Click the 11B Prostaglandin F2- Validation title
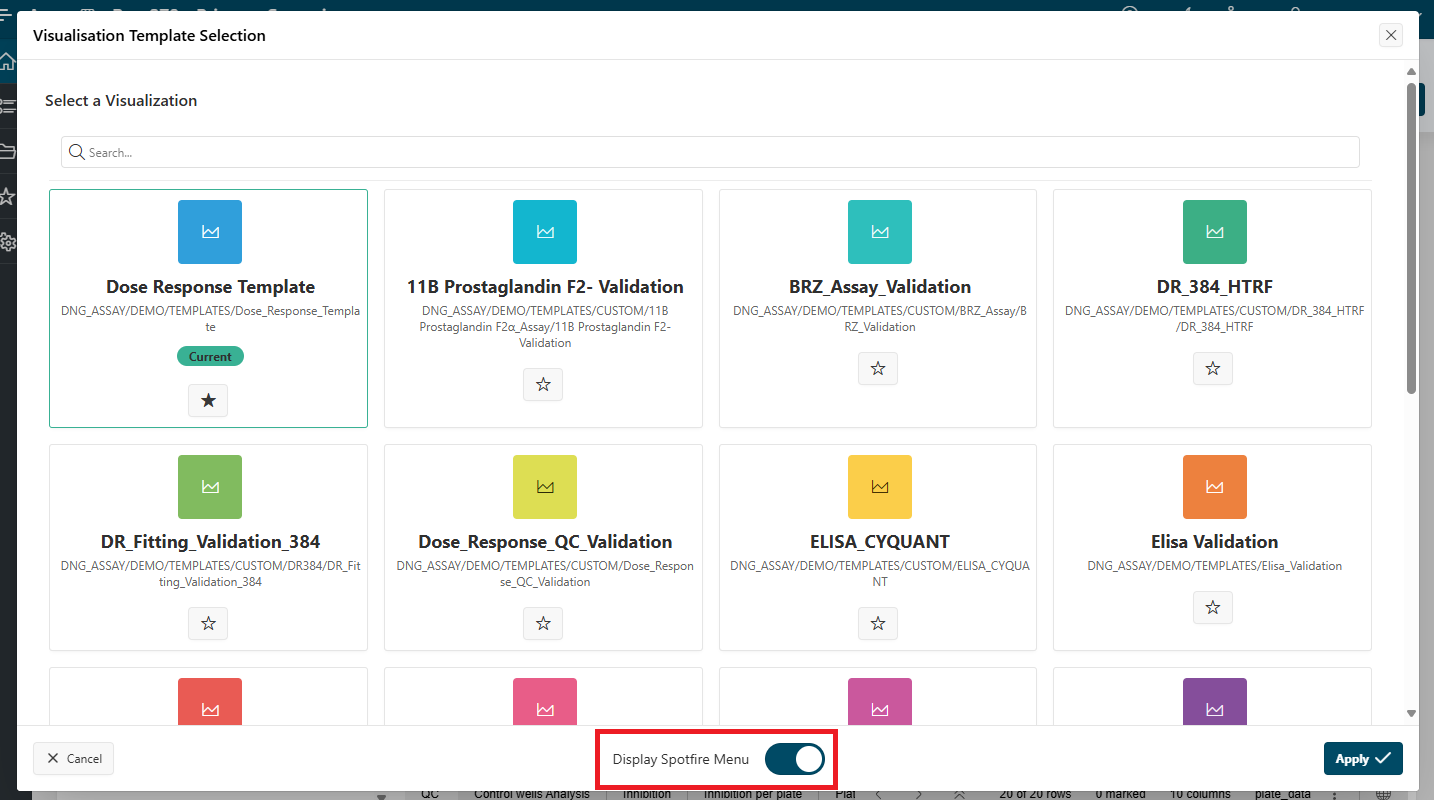Screen dimensions: 1434x800 tap(545, 287)
